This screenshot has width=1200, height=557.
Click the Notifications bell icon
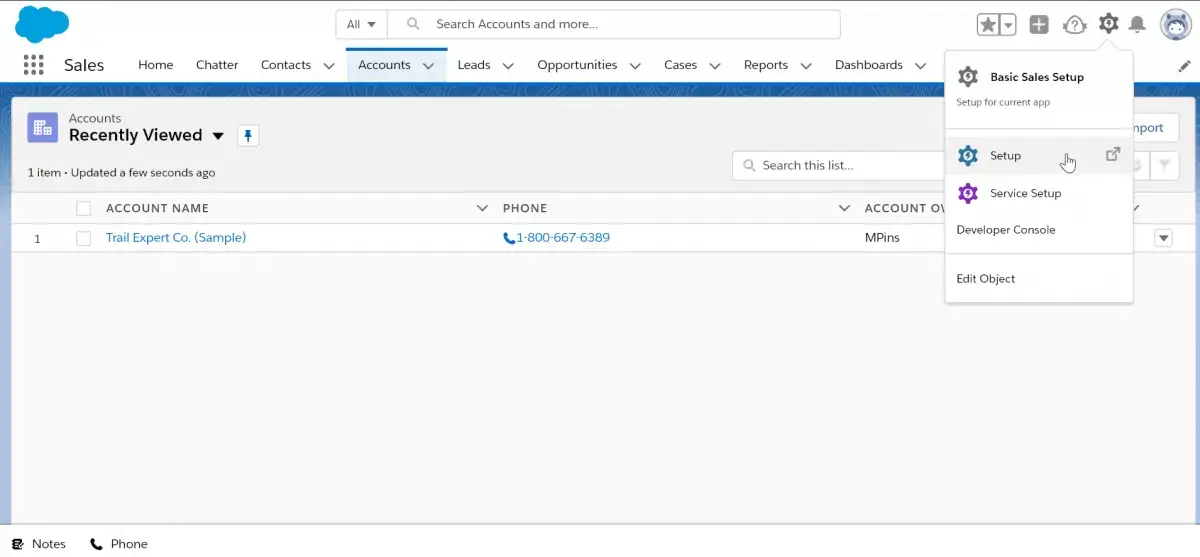pyautogui.click(x=1137, y=25)
